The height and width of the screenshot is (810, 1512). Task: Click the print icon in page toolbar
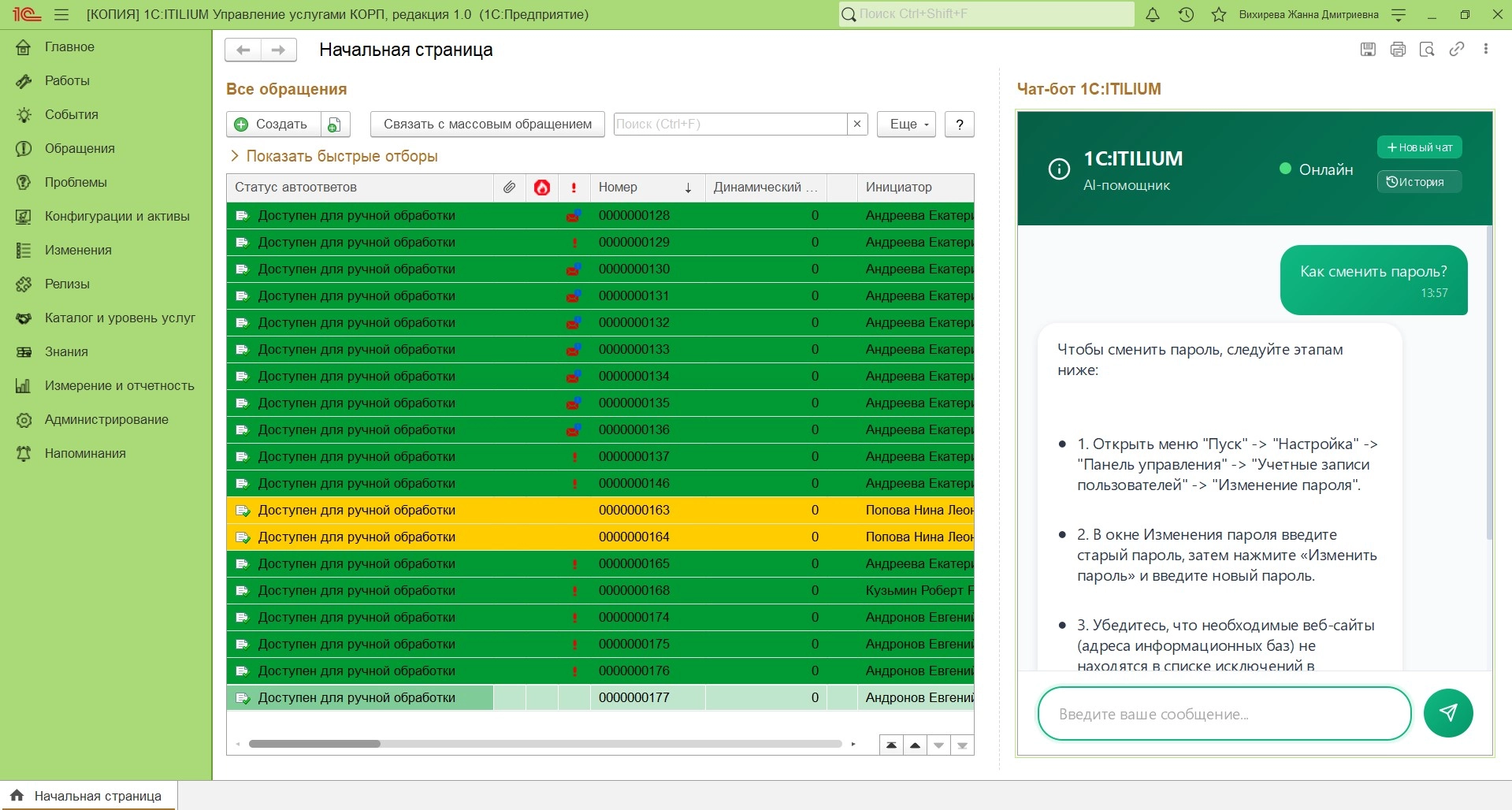1398,50
